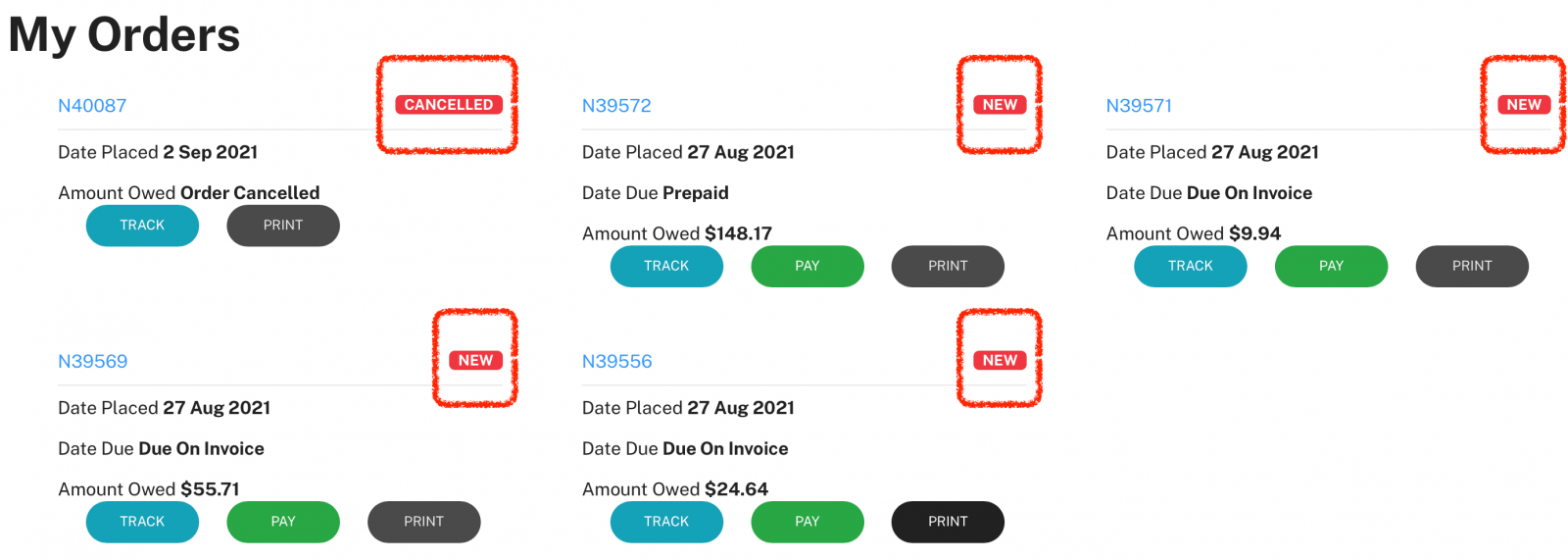Viewport: 1568px width, 560px height.
Task: Open order N39571 link
Action: (x=1139, y=106)
